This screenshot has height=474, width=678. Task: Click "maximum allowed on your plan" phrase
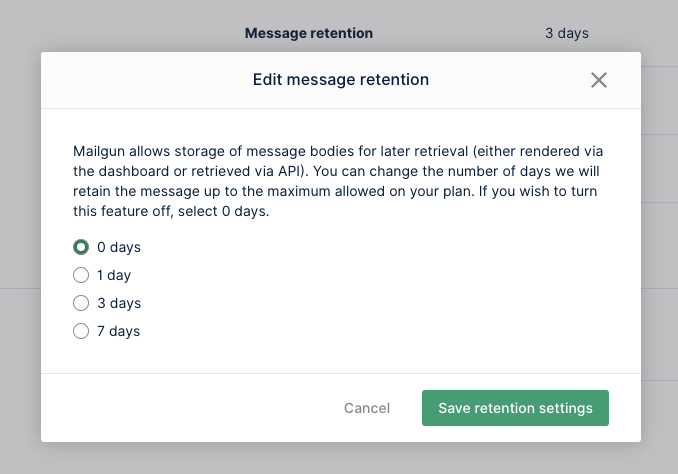[x=369, y=191]
